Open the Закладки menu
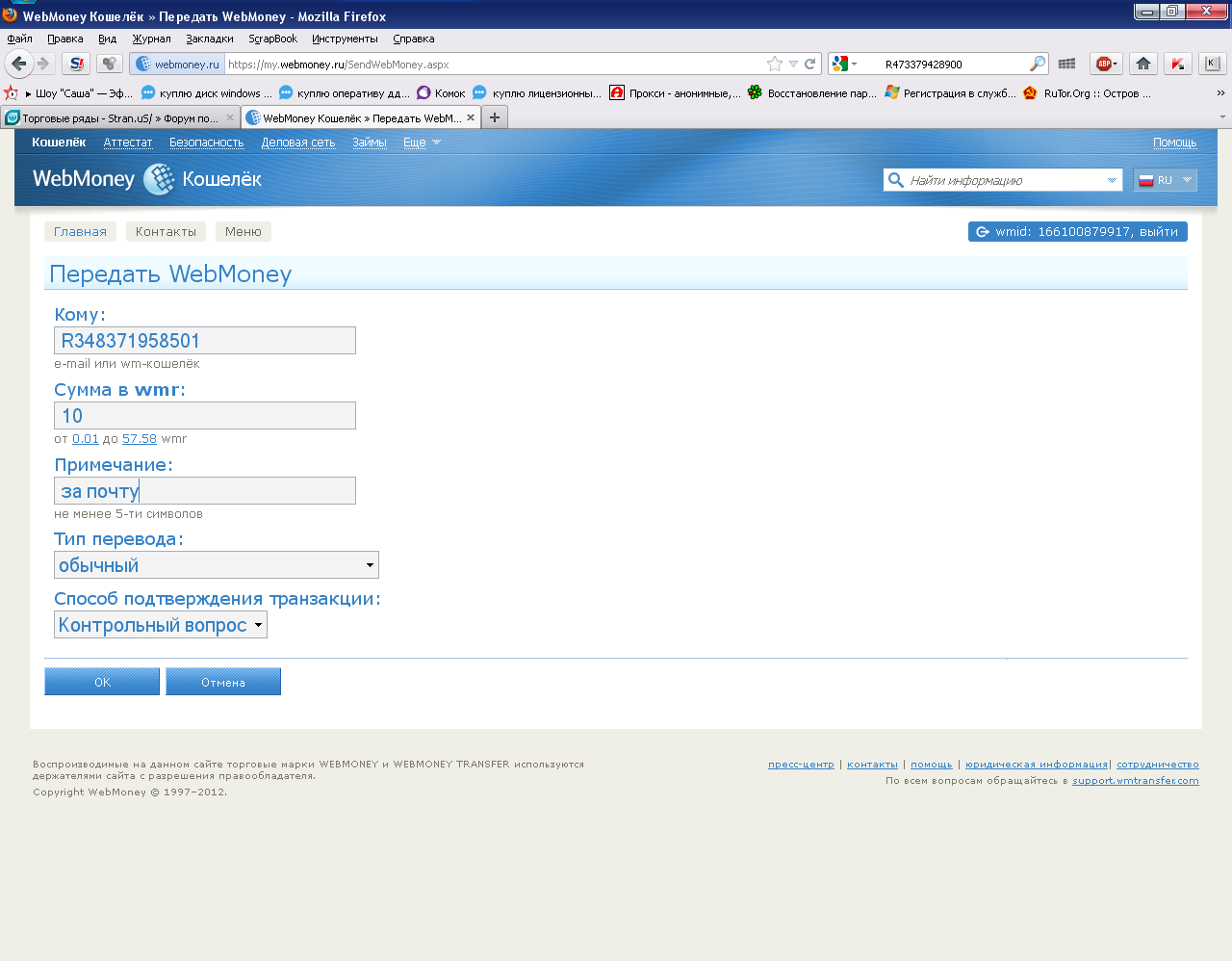 [x=210, y=39]
